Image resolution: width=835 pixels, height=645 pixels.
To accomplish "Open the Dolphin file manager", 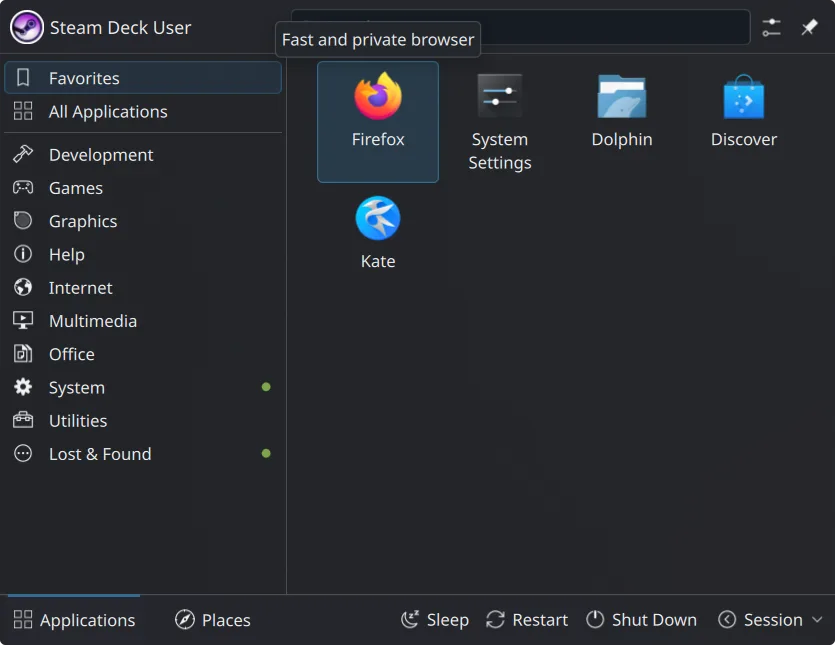I will pos(621,121).
